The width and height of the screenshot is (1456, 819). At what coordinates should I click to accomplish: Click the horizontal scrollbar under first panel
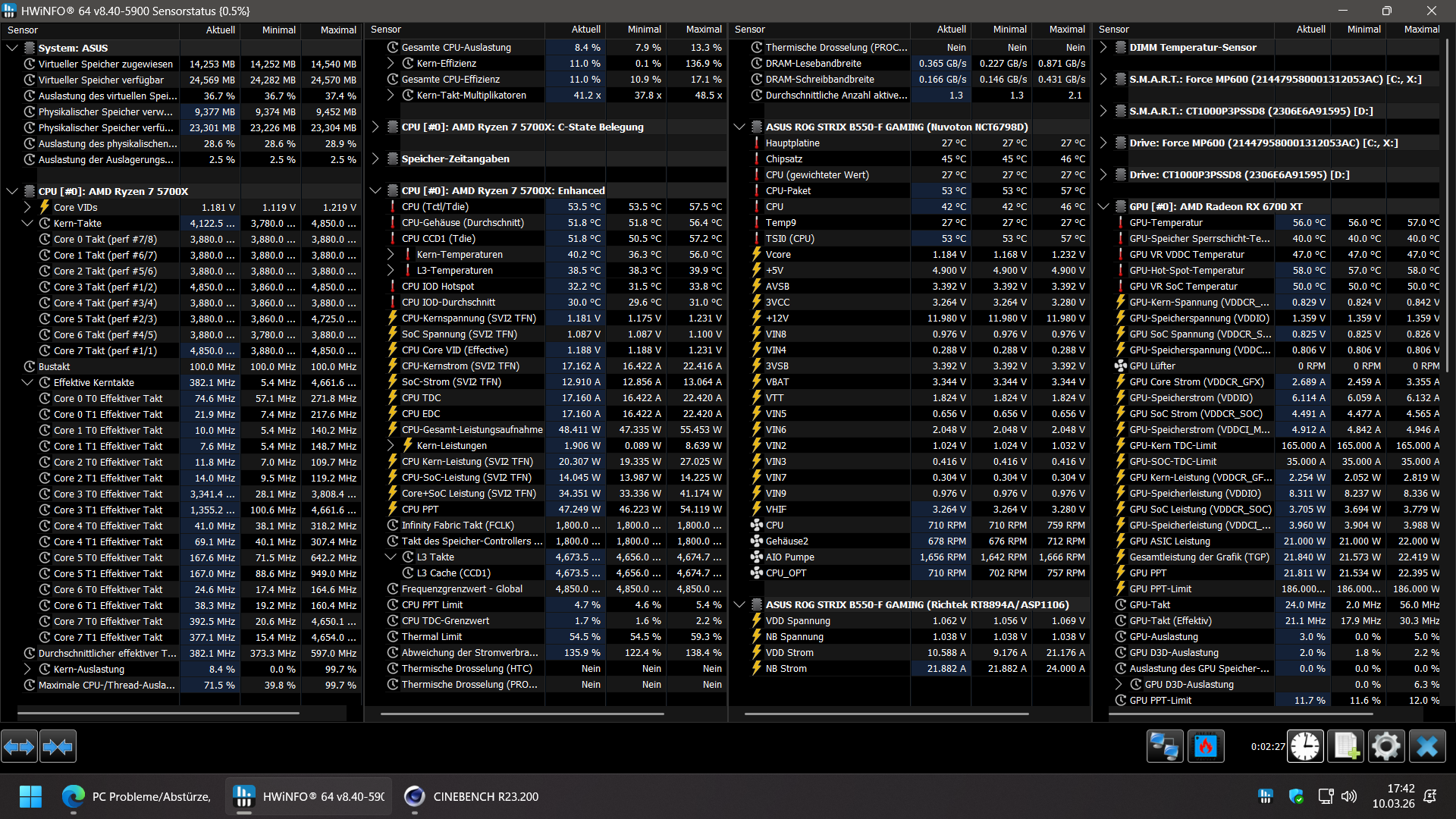158,713
